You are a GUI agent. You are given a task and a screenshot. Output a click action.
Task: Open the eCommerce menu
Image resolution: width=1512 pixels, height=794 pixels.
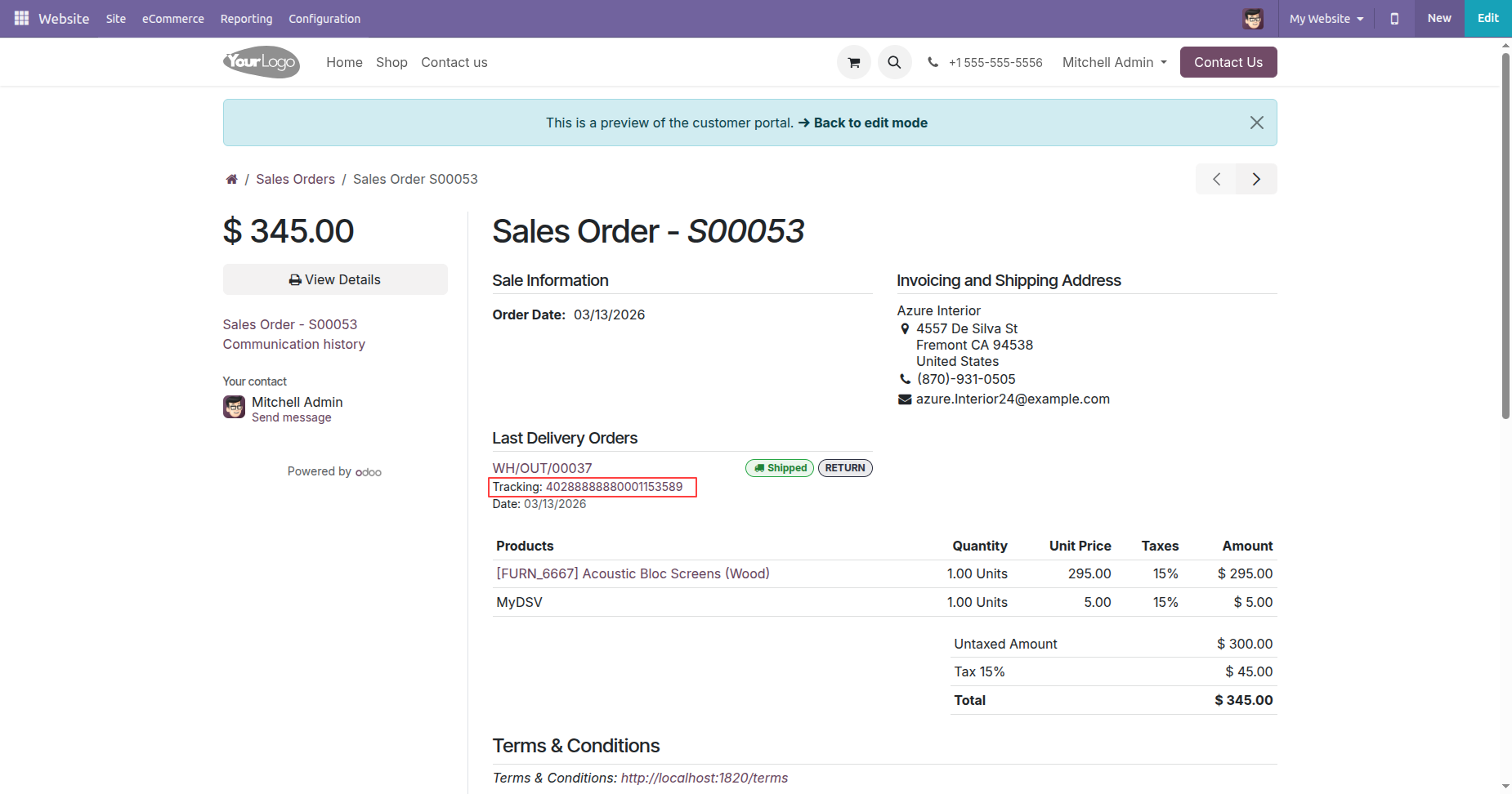tap(172, 18)
